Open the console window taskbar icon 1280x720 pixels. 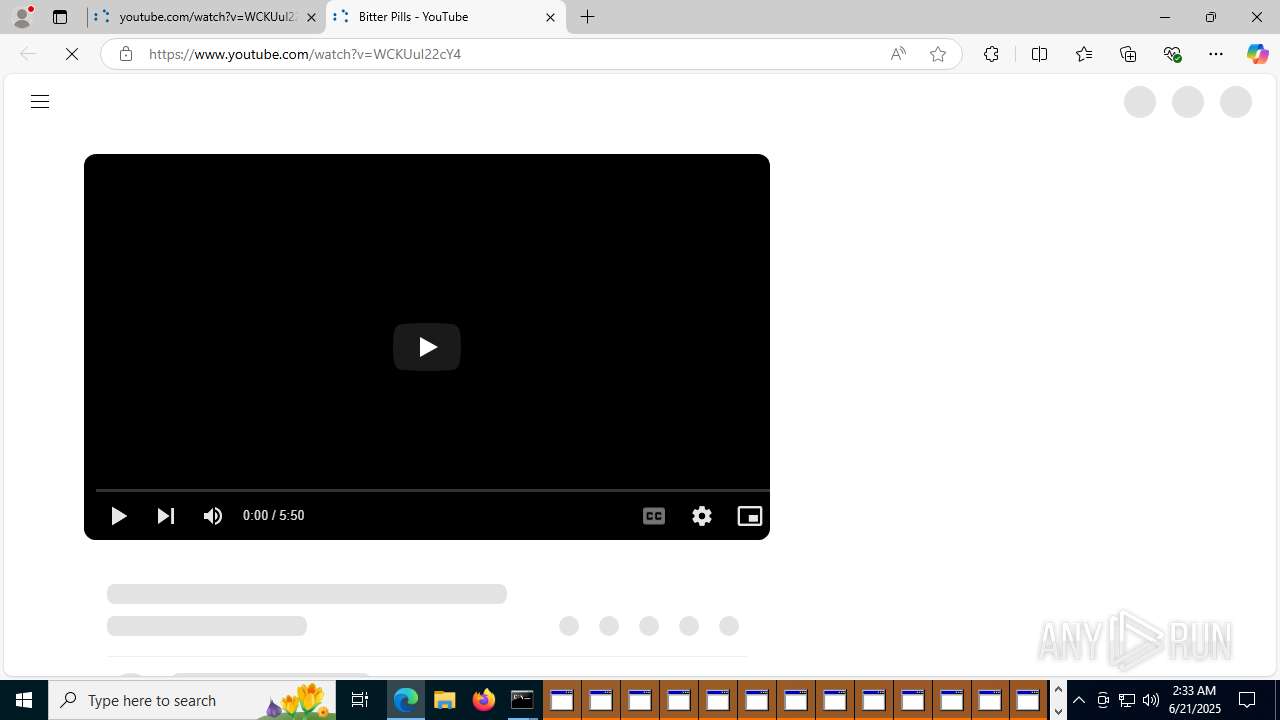click(x=522, y=700)
